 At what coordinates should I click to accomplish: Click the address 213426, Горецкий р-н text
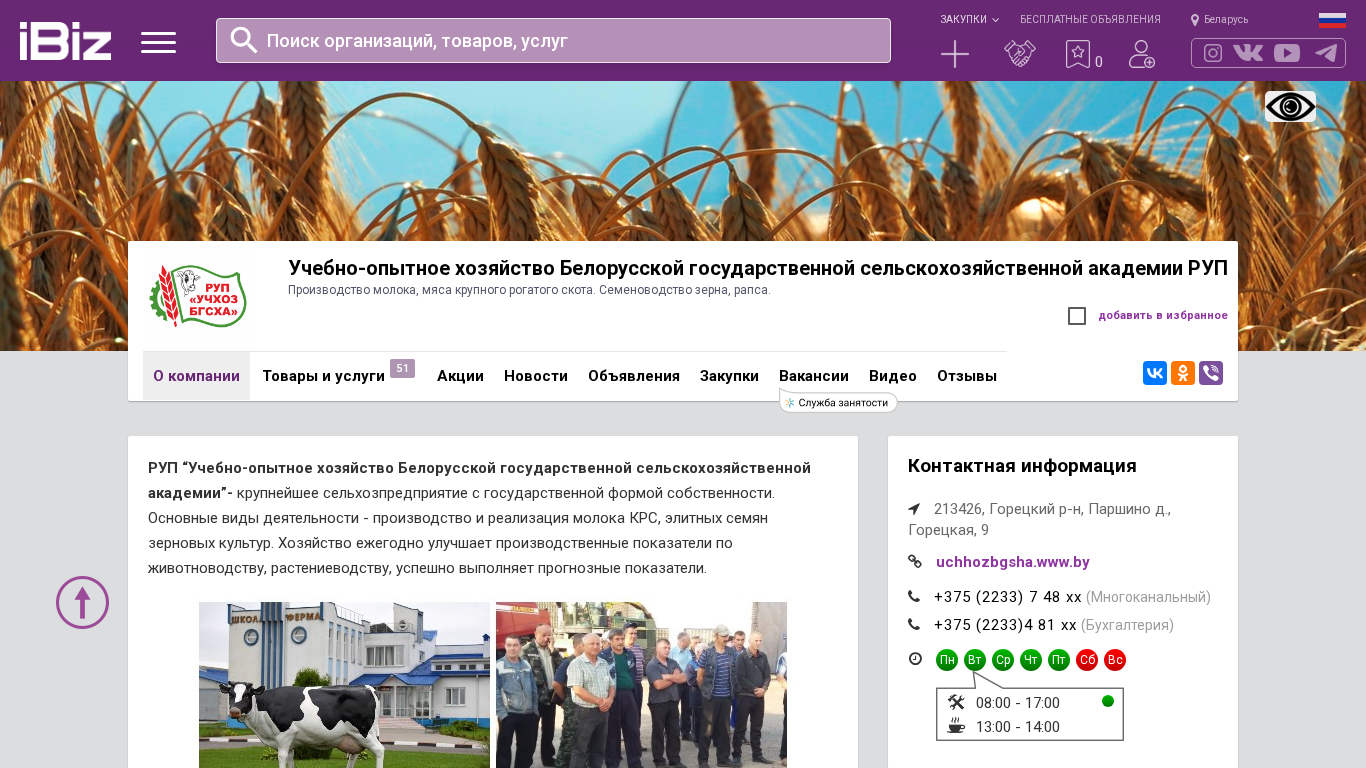click(x=1040, y=519)
